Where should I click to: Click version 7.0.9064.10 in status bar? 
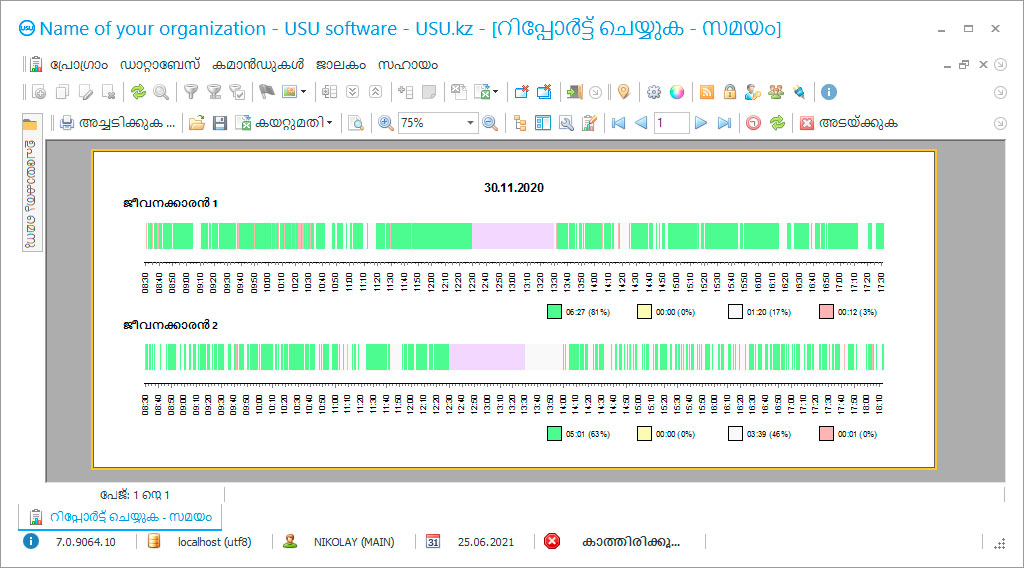(x=86, y=542)
